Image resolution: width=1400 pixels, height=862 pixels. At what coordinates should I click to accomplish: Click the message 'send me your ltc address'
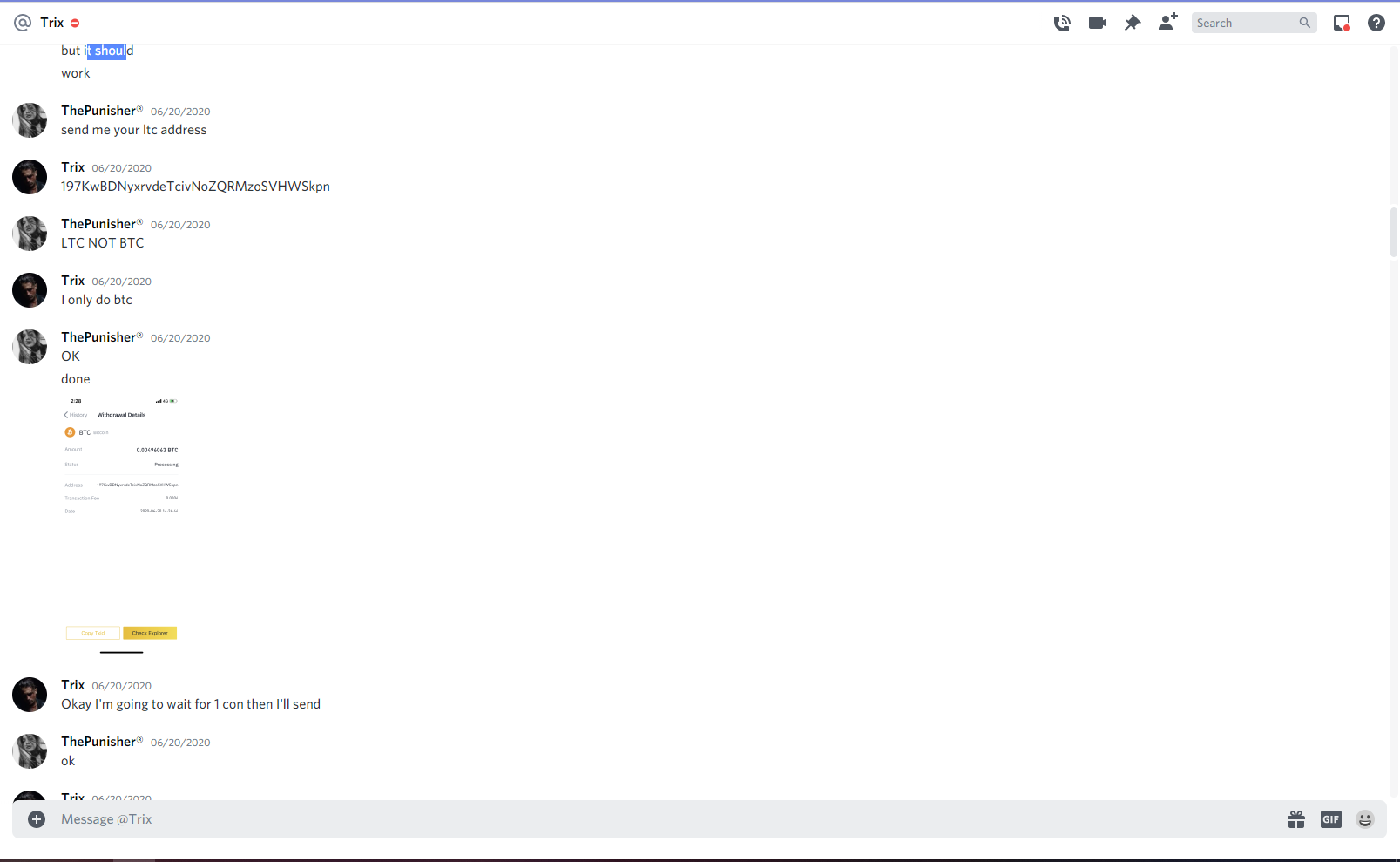(x=134, y=130)
